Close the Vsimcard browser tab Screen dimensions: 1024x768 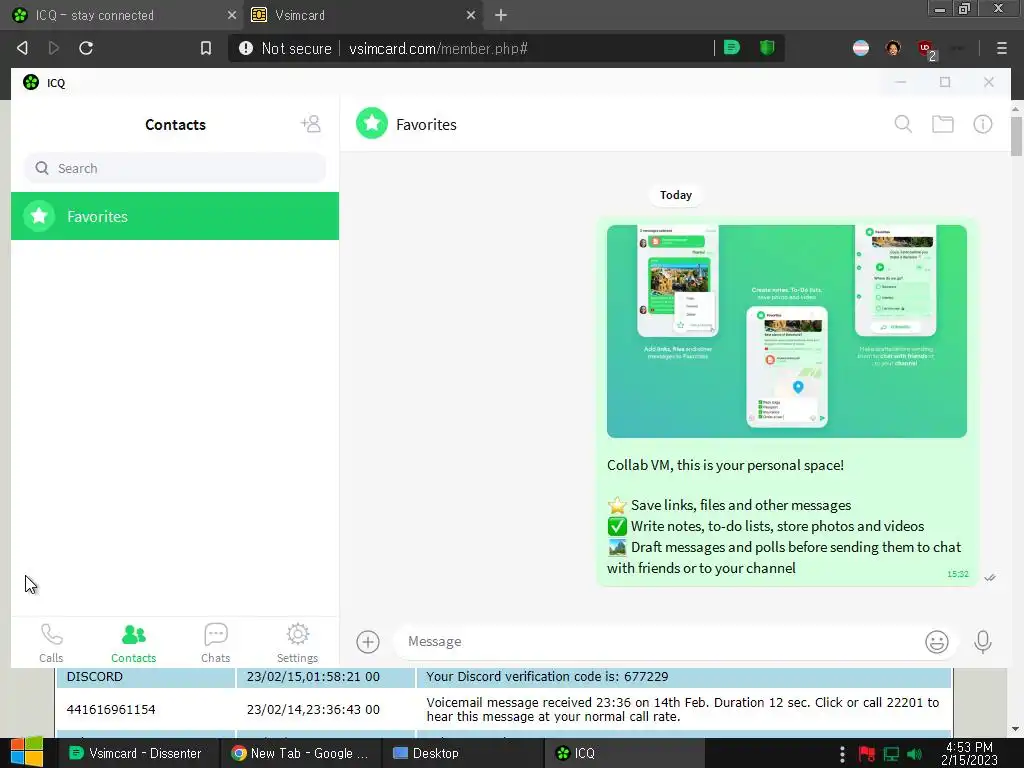471,15
